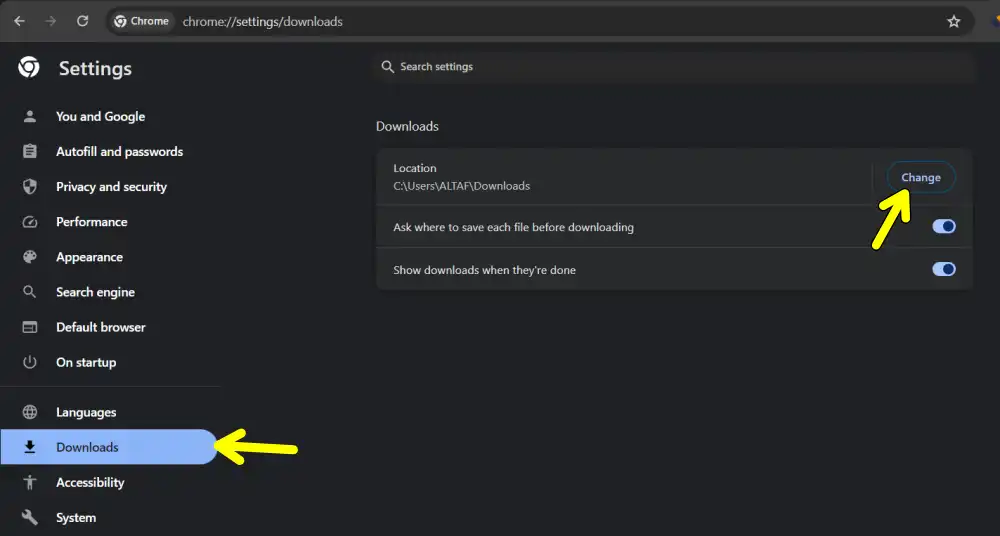Click the person icon for You and Google
The width and height of the screenshot is (1000, 536).
tap(29, 116)
